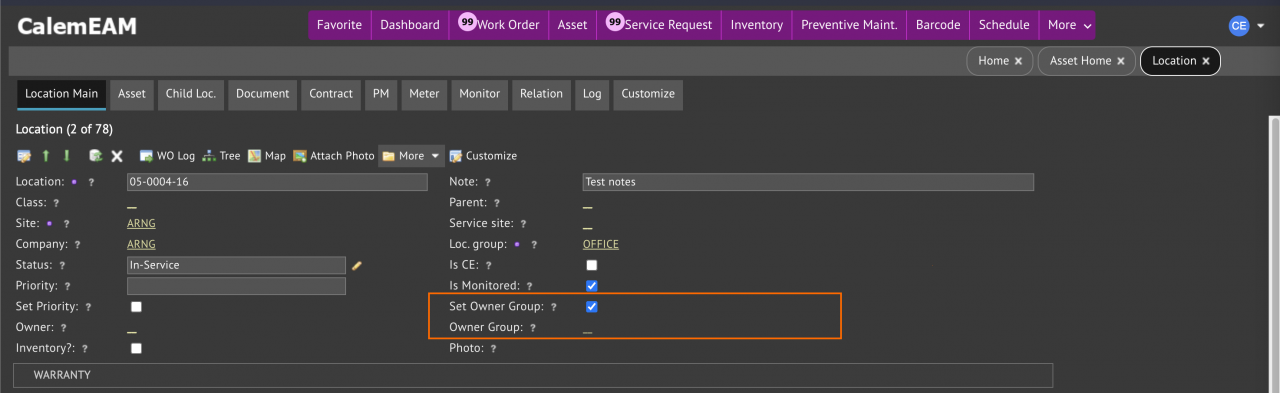Click the pencil icon next to Status
This screenshot has width=1280, height=393.
(x=357, y=265)
